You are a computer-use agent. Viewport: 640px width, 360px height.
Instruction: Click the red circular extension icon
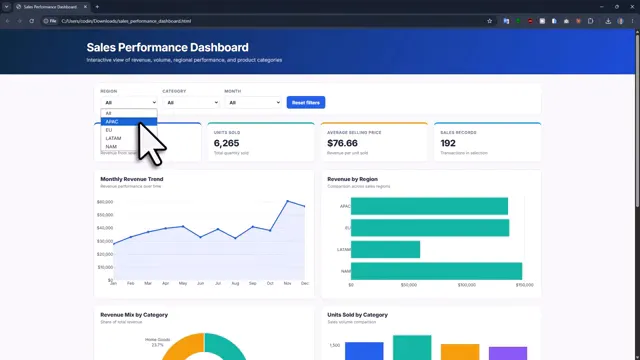530,21
